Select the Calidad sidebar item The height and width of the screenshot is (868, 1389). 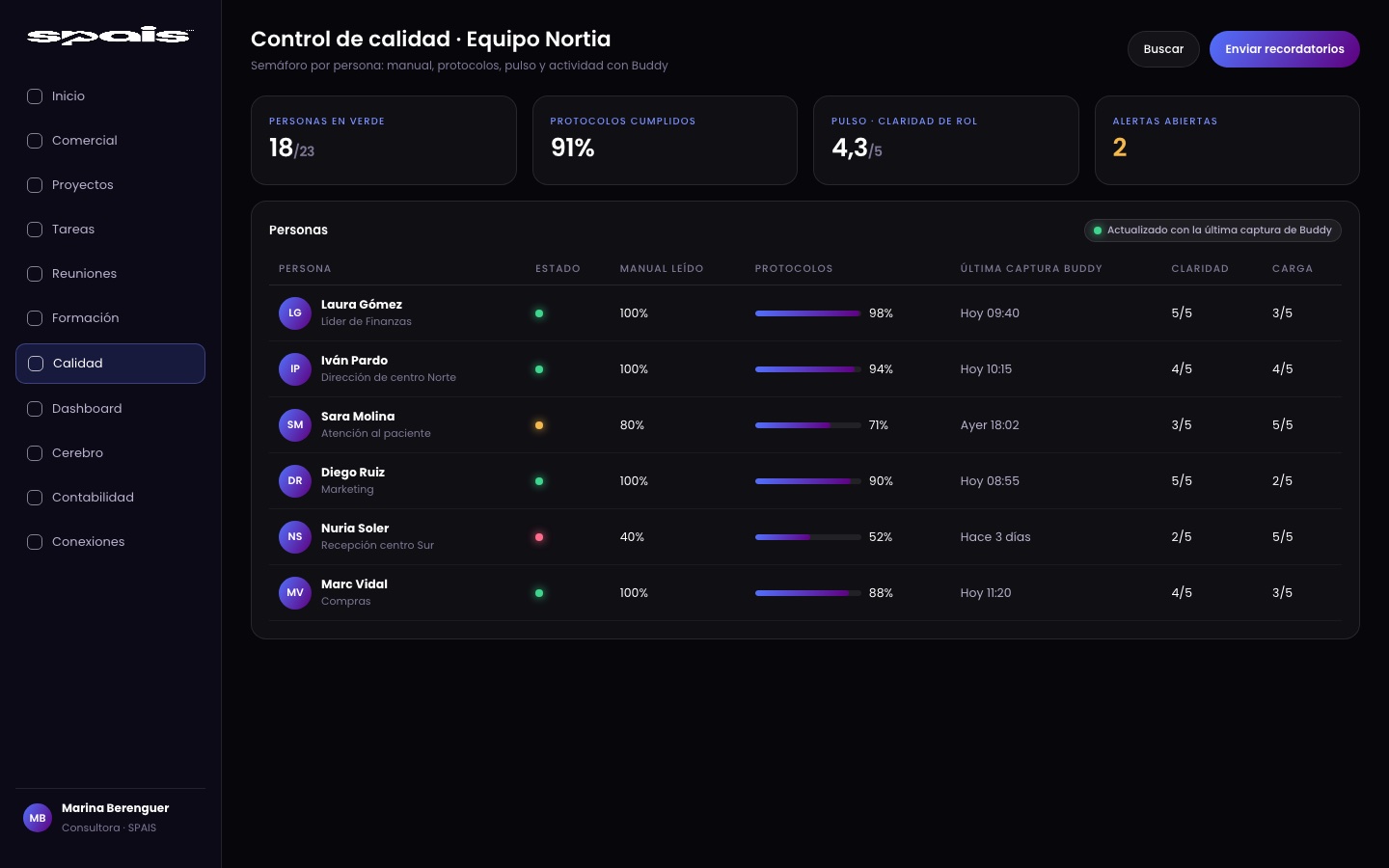[x=110, y=364]
